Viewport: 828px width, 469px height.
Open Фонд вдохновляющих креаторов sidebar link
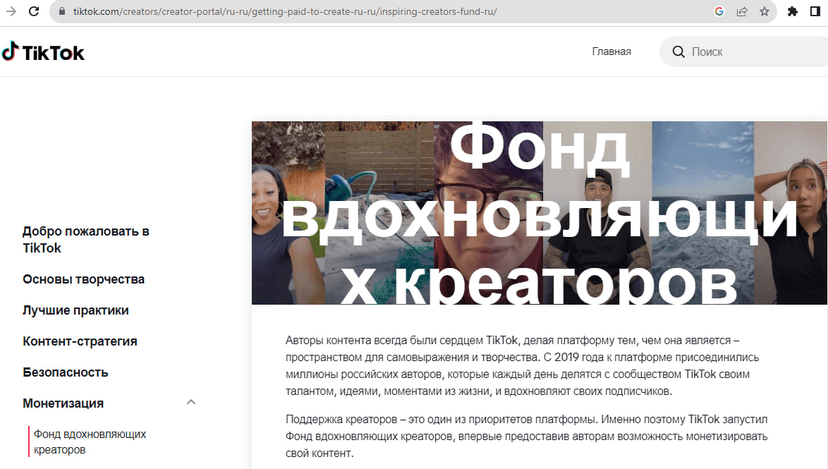[x=90, y=442]
